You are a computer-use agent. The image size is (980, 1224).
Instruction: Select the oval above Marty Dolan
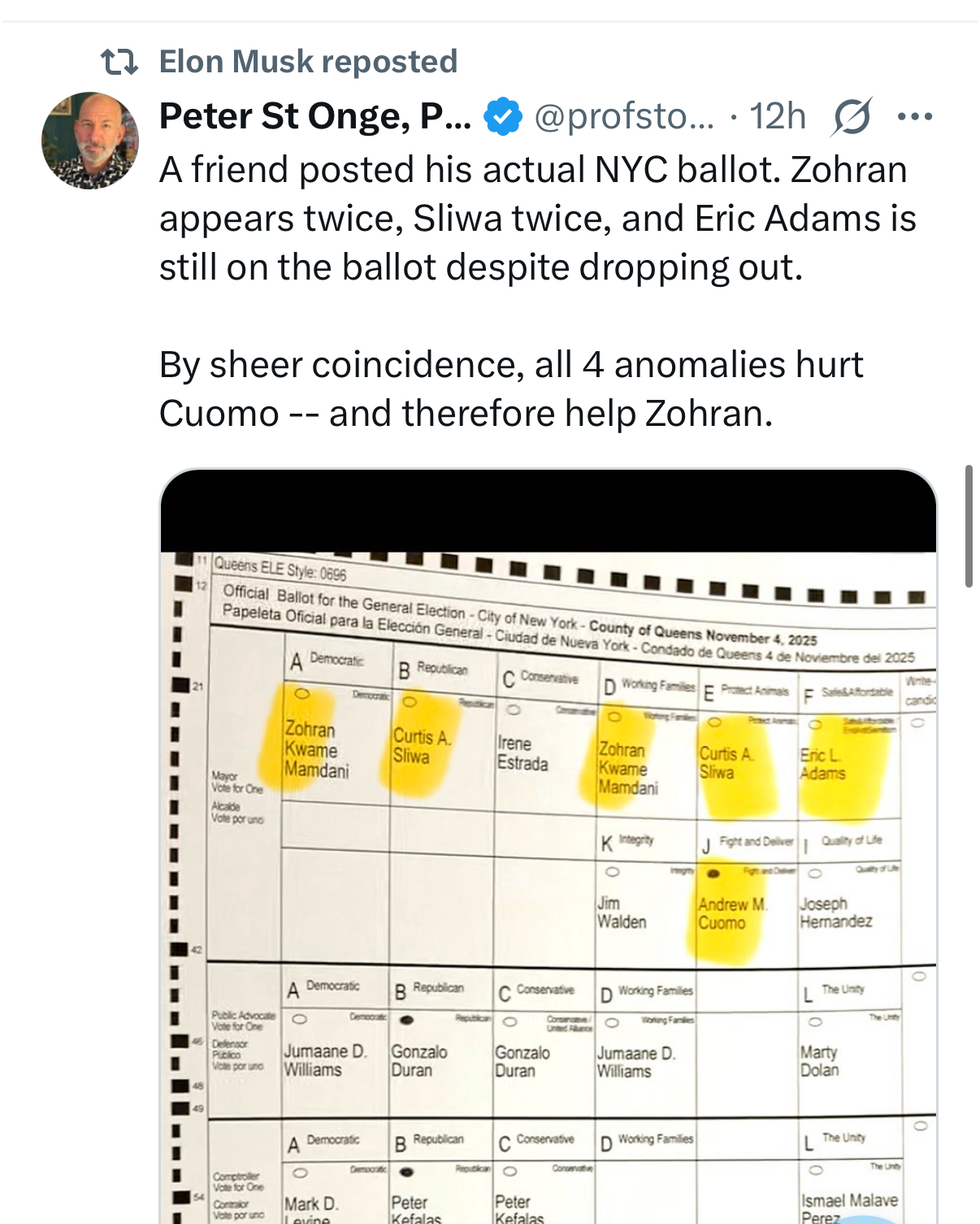pos(815,1022)
